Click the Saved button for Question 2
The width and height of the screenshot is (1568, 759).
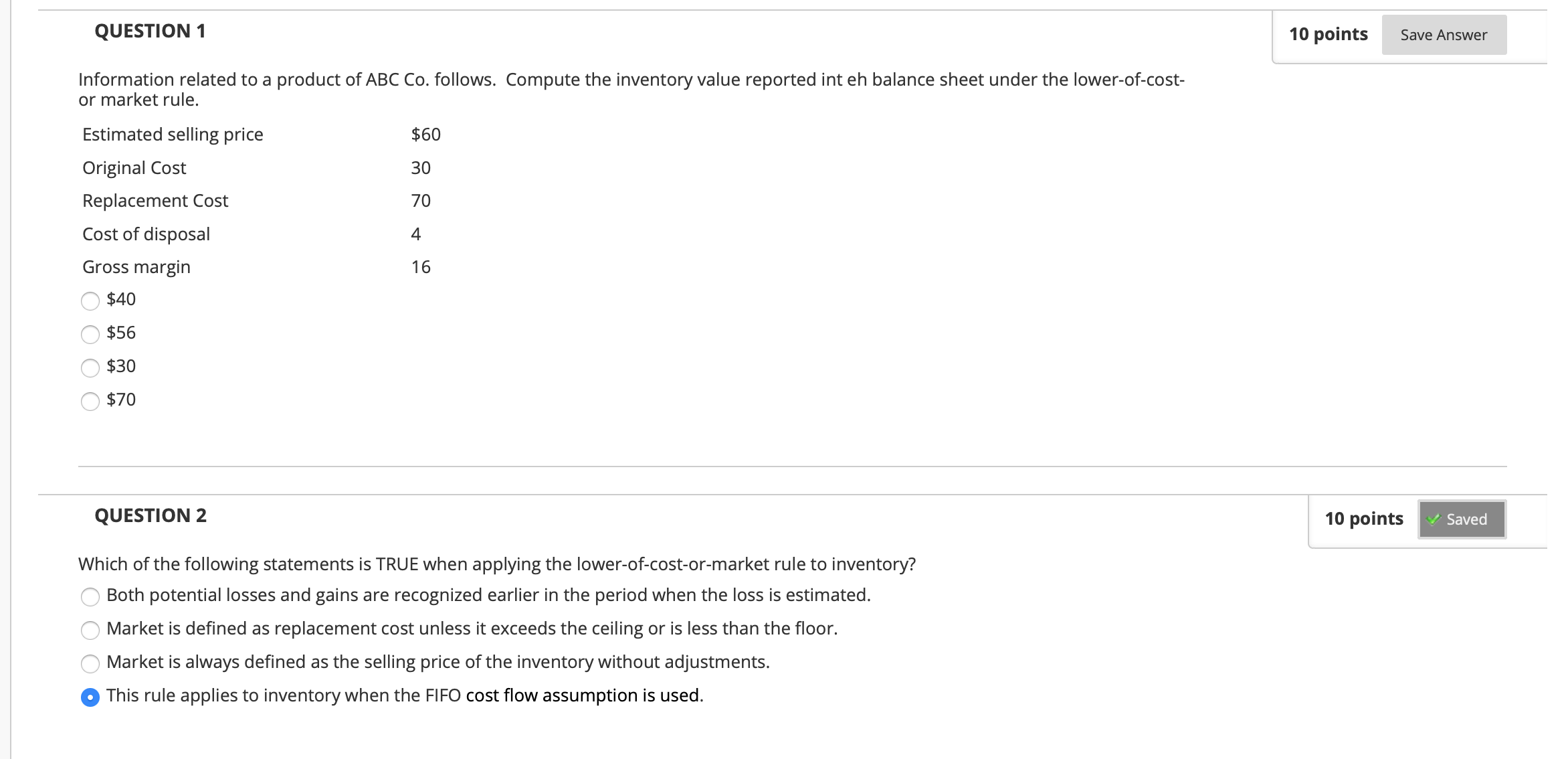pos(1461,519)
